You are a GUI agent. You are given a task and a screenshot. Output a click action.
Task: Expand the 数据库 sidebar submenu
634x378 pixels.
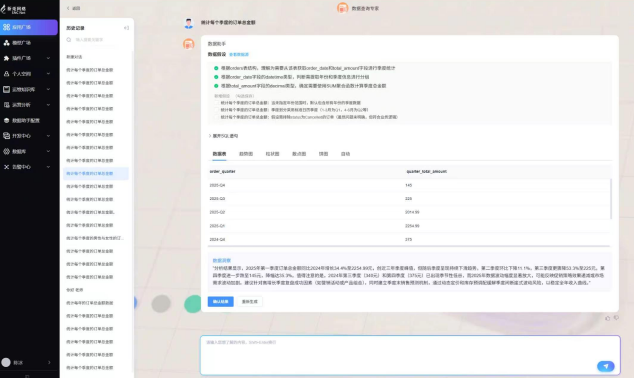point(49,151)
